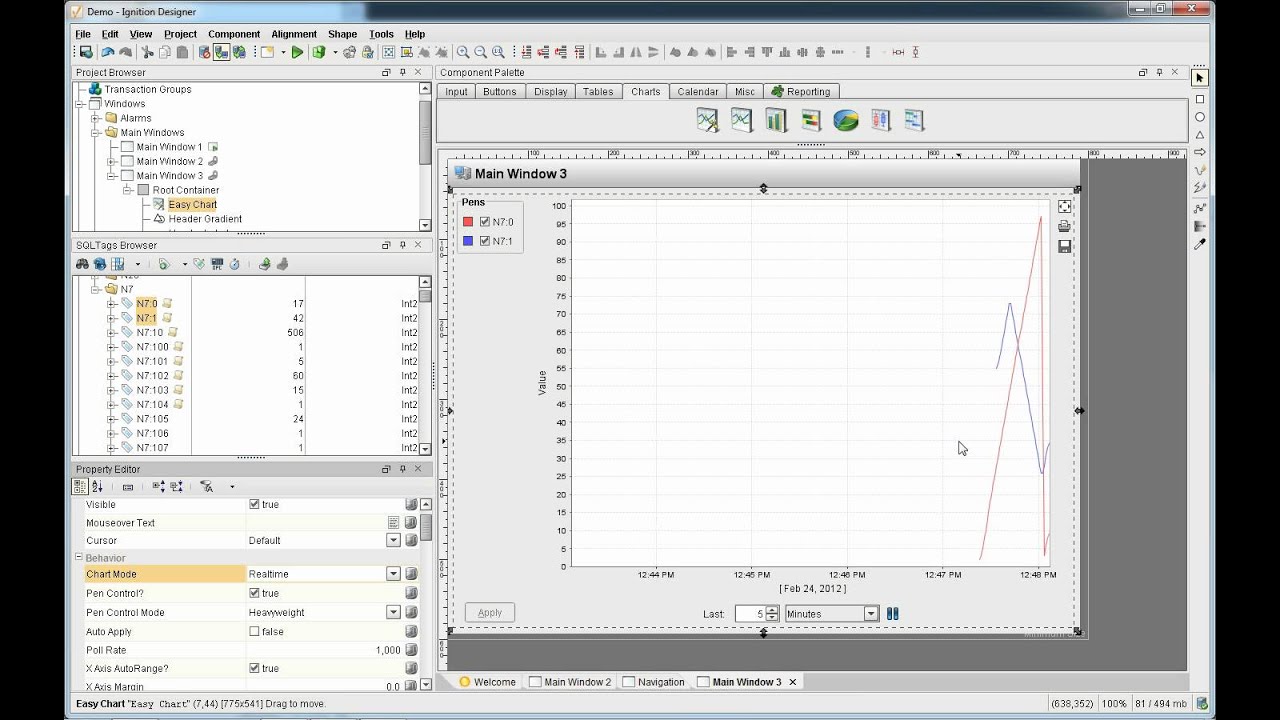
Task: Uncheck the N7:0 pen checkbox
Action: 485,222
